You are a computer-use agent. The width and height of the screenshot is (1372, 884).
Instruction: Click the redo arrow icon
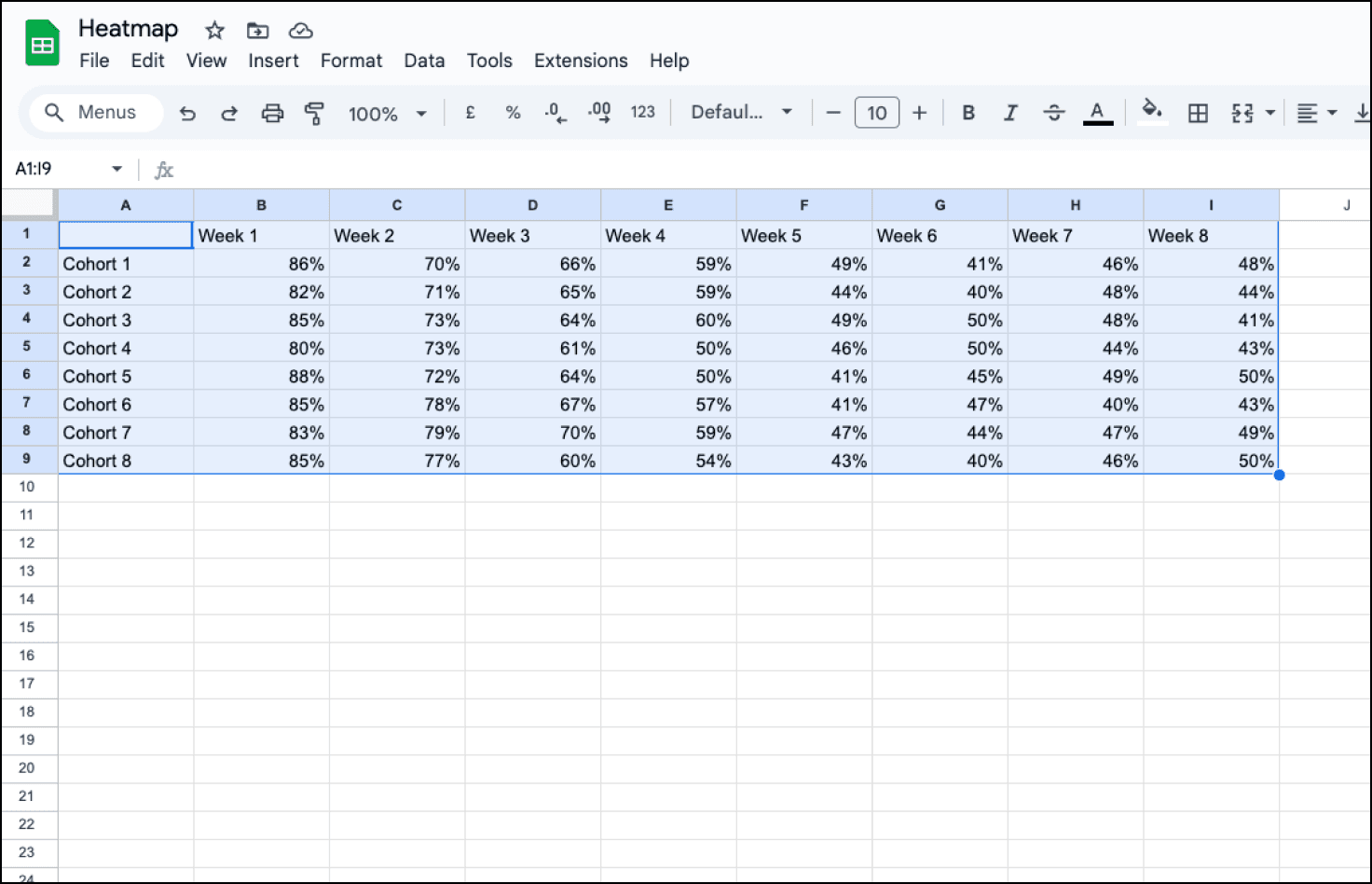tap(228, 113)
